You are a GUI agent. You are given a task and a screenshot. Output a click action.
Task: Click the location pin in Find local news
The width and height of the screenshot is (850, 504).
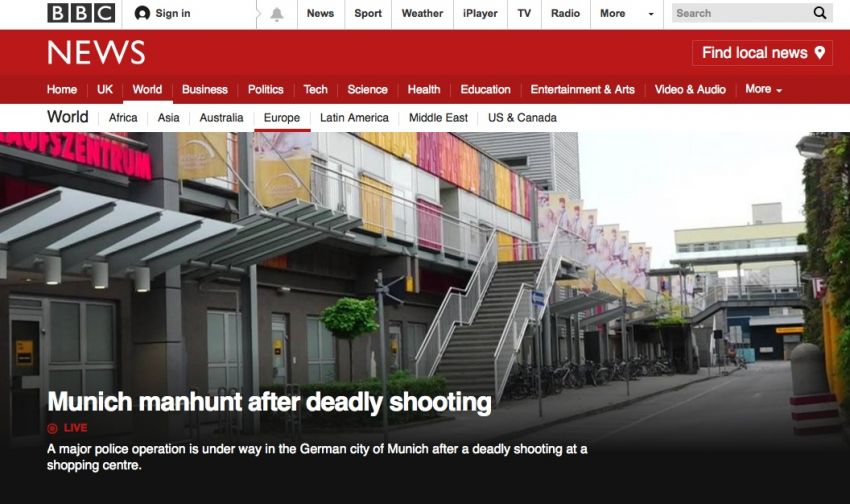[820, 53]
